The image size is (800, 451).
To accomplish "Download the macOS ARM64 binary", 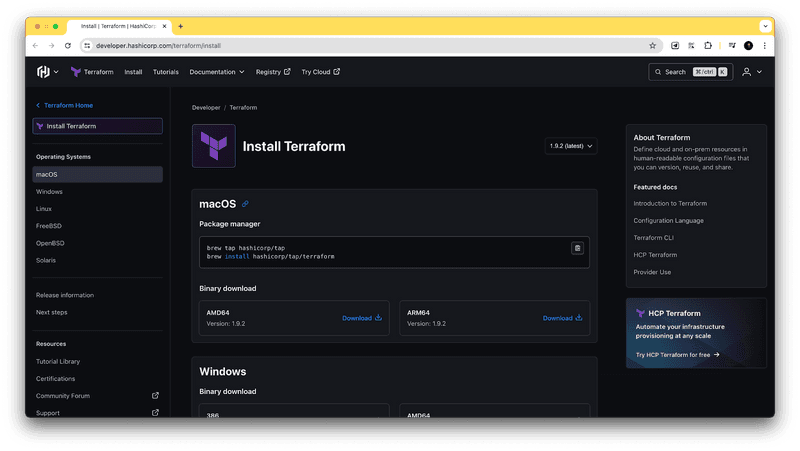I will click(x=562, y=318).
